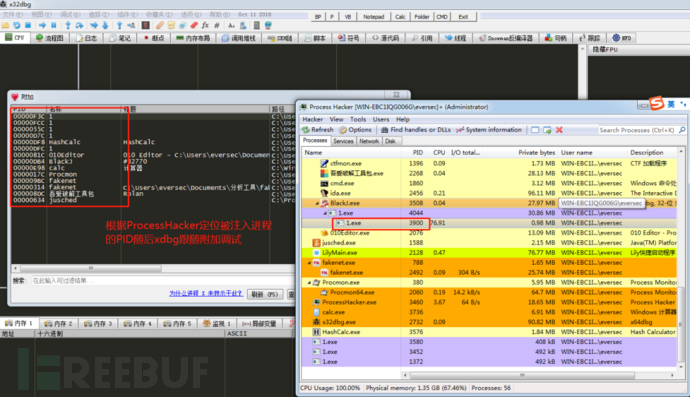The image size is (690, 397).
Task: Click the Az font icon in x32dbg toolbar
Action: [231, 26]
